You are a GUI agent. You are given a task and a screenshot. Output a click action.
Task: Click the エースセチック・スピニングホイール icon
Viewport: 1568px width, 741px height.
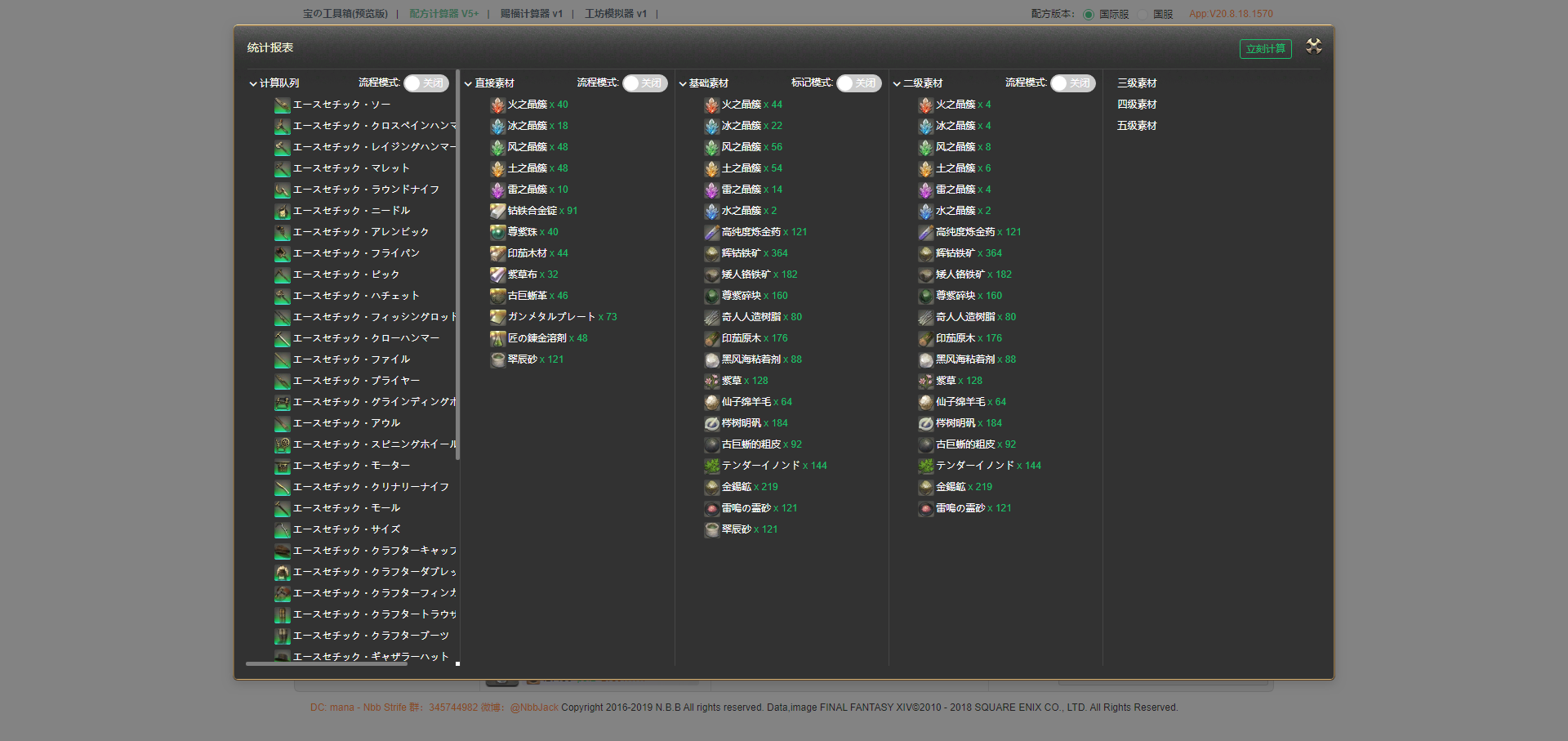(283, 444)
